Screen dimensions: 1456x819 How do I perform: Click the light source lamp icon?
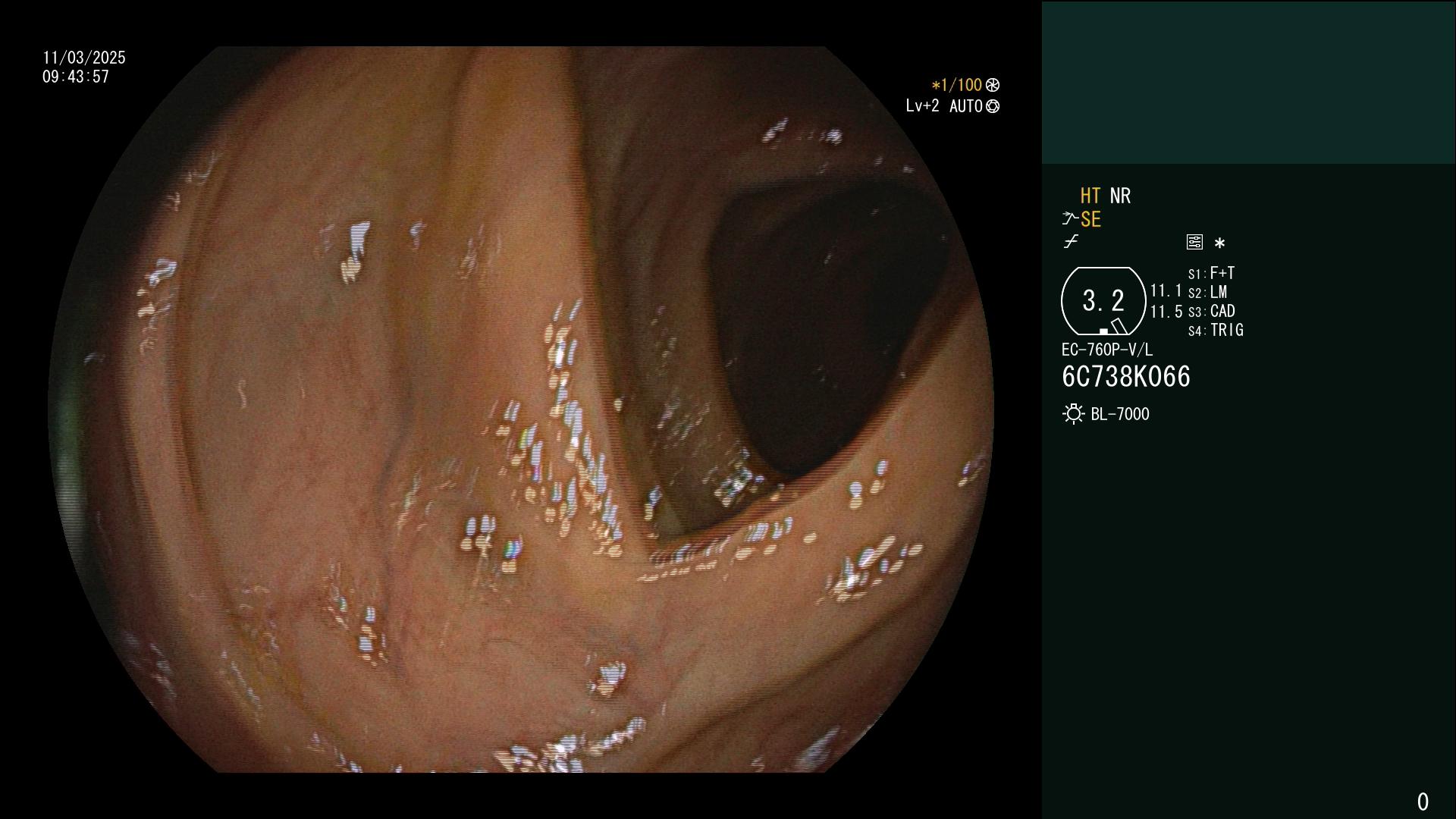[x=1073, y=414]
